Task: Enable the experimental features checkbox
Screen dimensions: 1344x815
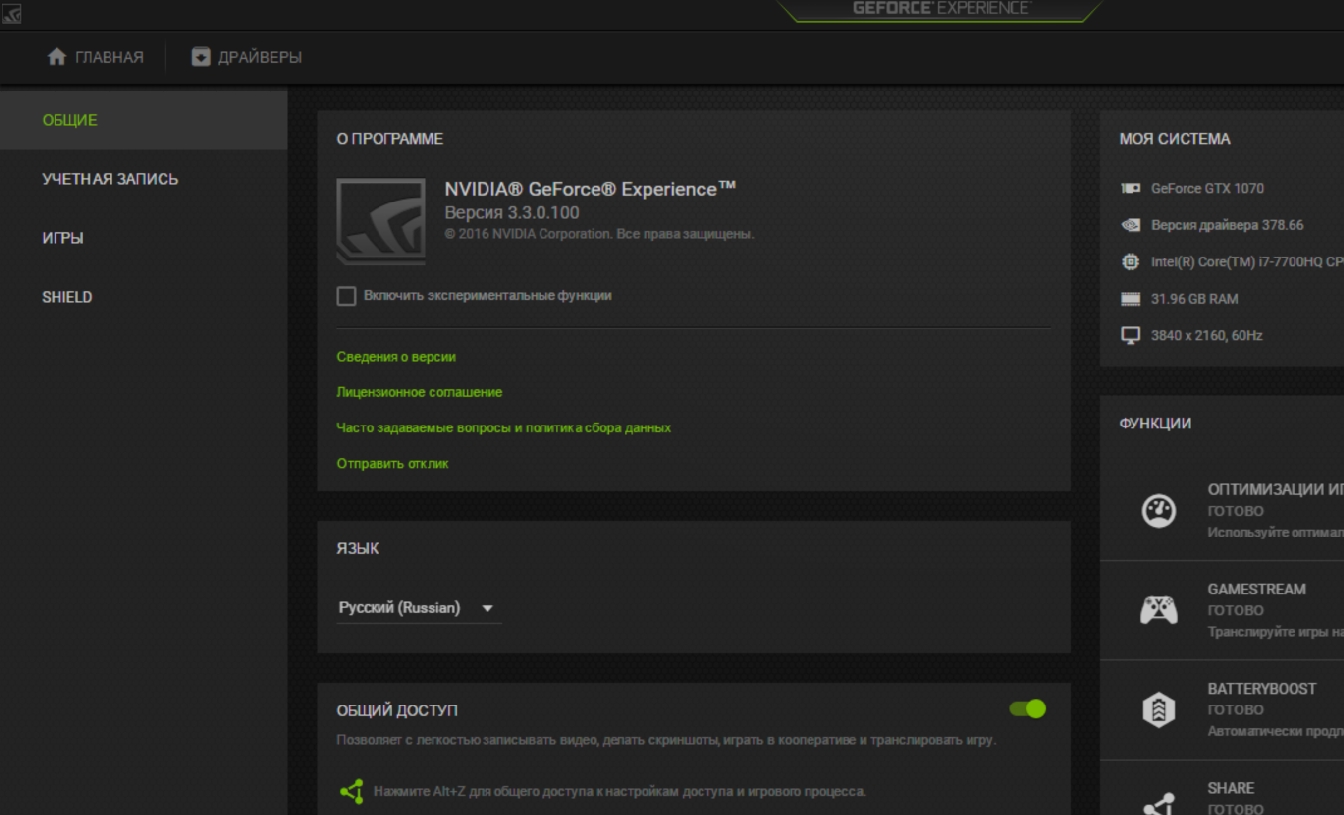Action: coord(346,296)
